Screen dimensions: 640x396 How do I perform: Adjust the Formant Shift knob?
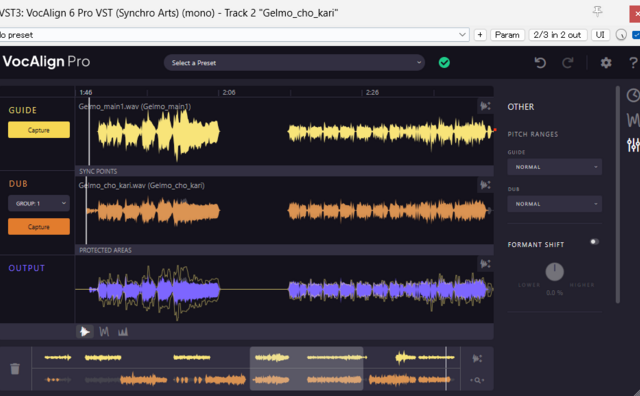(x=554, y=271)
